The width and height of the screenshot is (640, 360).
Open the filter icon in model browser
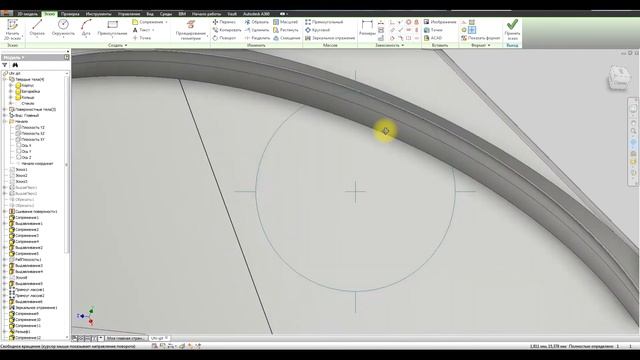(x=5, y=65)
